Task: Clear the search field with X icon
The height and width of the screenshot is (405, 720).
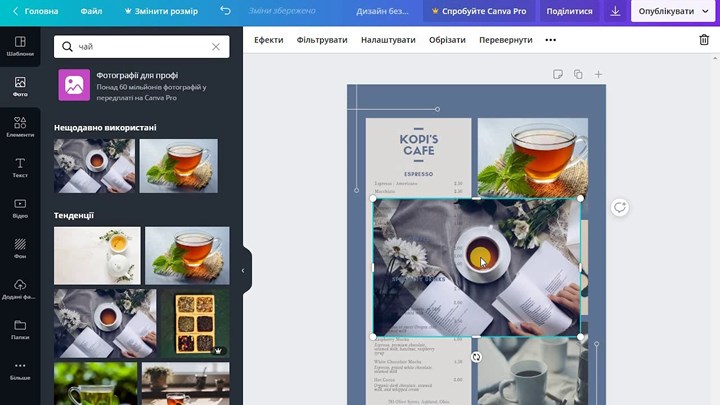Action: [216, 47]
